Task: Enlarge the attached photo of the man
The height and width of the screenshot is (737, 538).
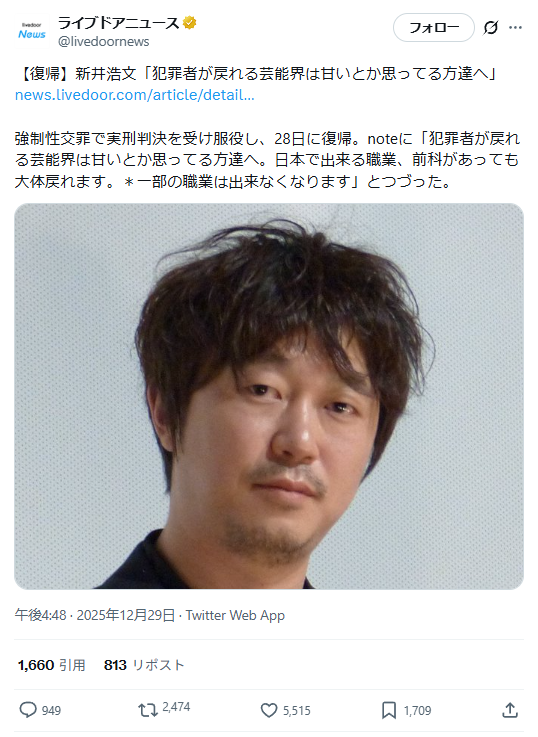Action: (x=269, y=396)
